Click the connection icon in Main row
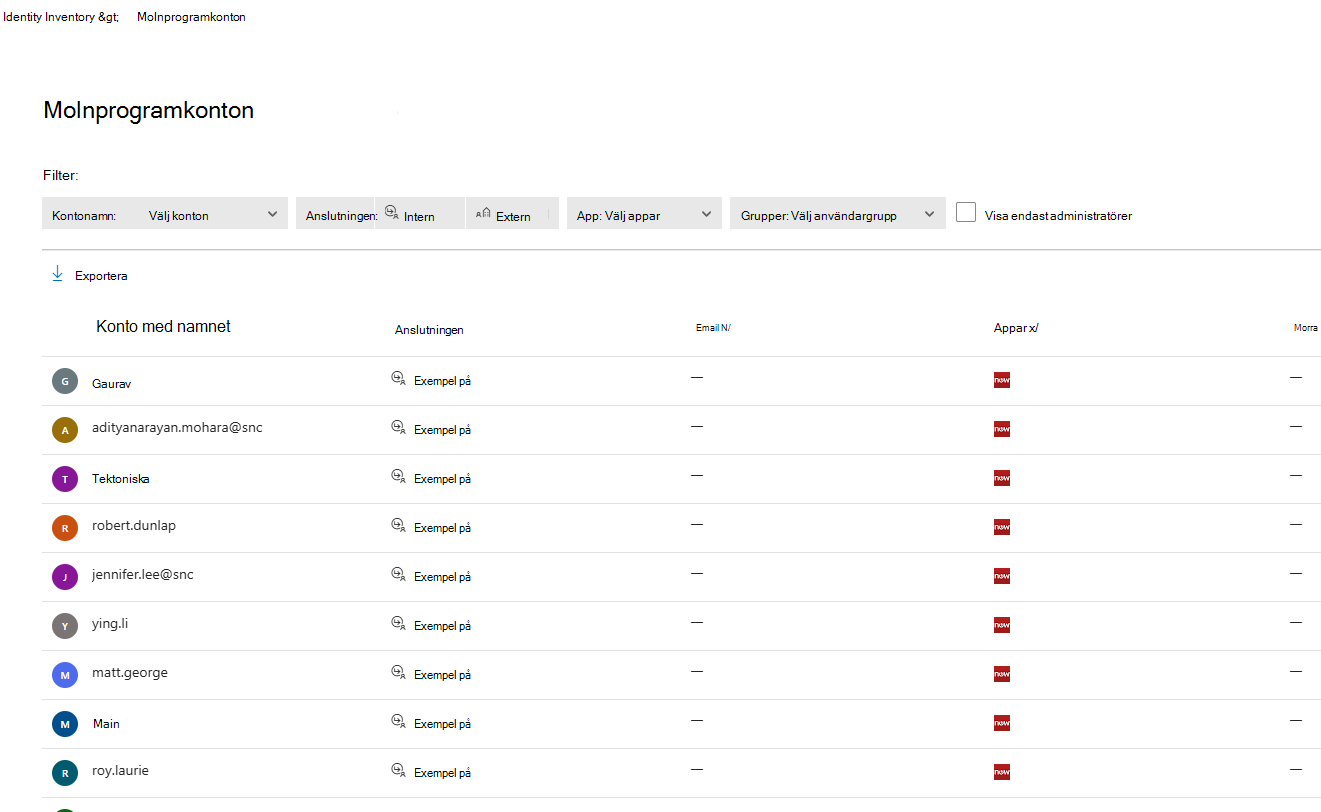1321x812 pixels. 398,722
